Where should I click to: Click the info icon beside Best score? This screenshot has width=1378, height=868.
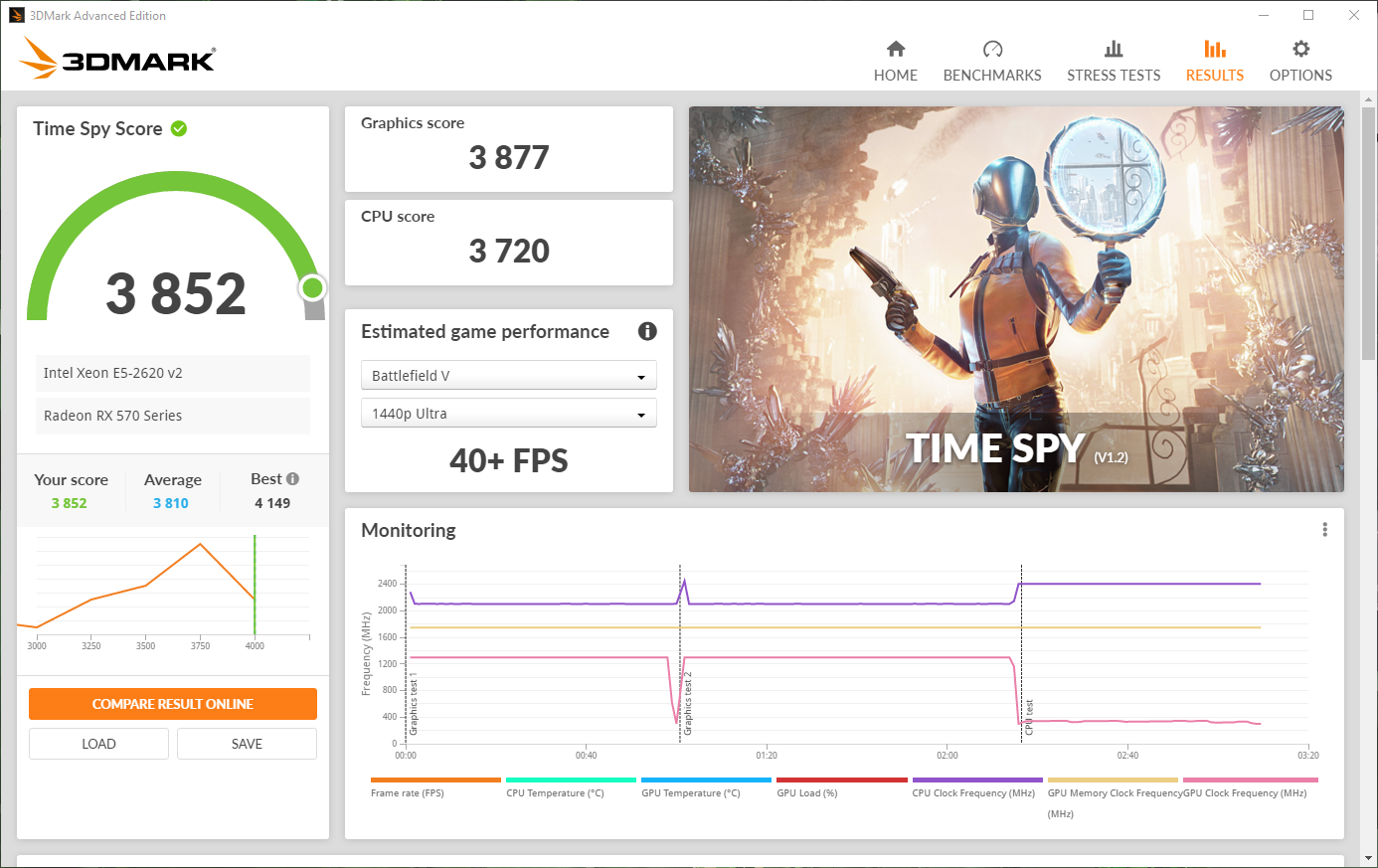click(295, 478)
